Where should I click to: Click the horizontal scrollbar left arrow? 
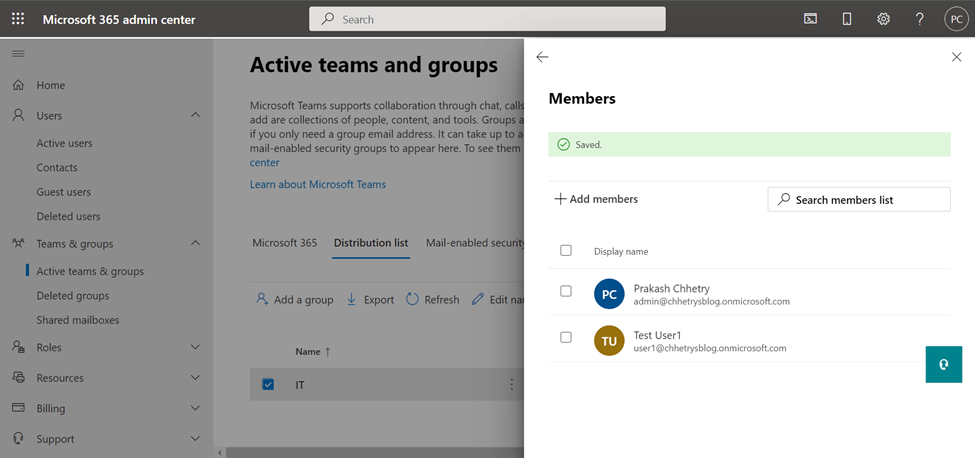tap(218, 452)
